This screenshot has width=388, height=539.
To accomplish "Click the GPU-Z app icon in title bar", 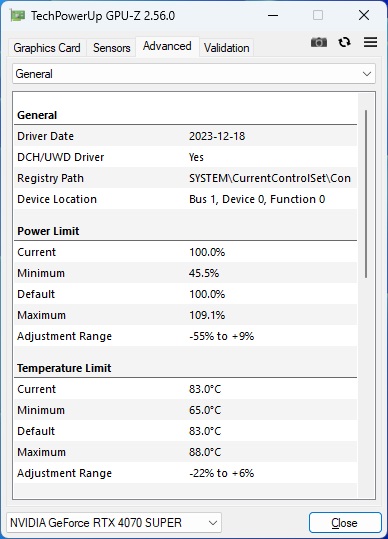I will pos(17,15).
